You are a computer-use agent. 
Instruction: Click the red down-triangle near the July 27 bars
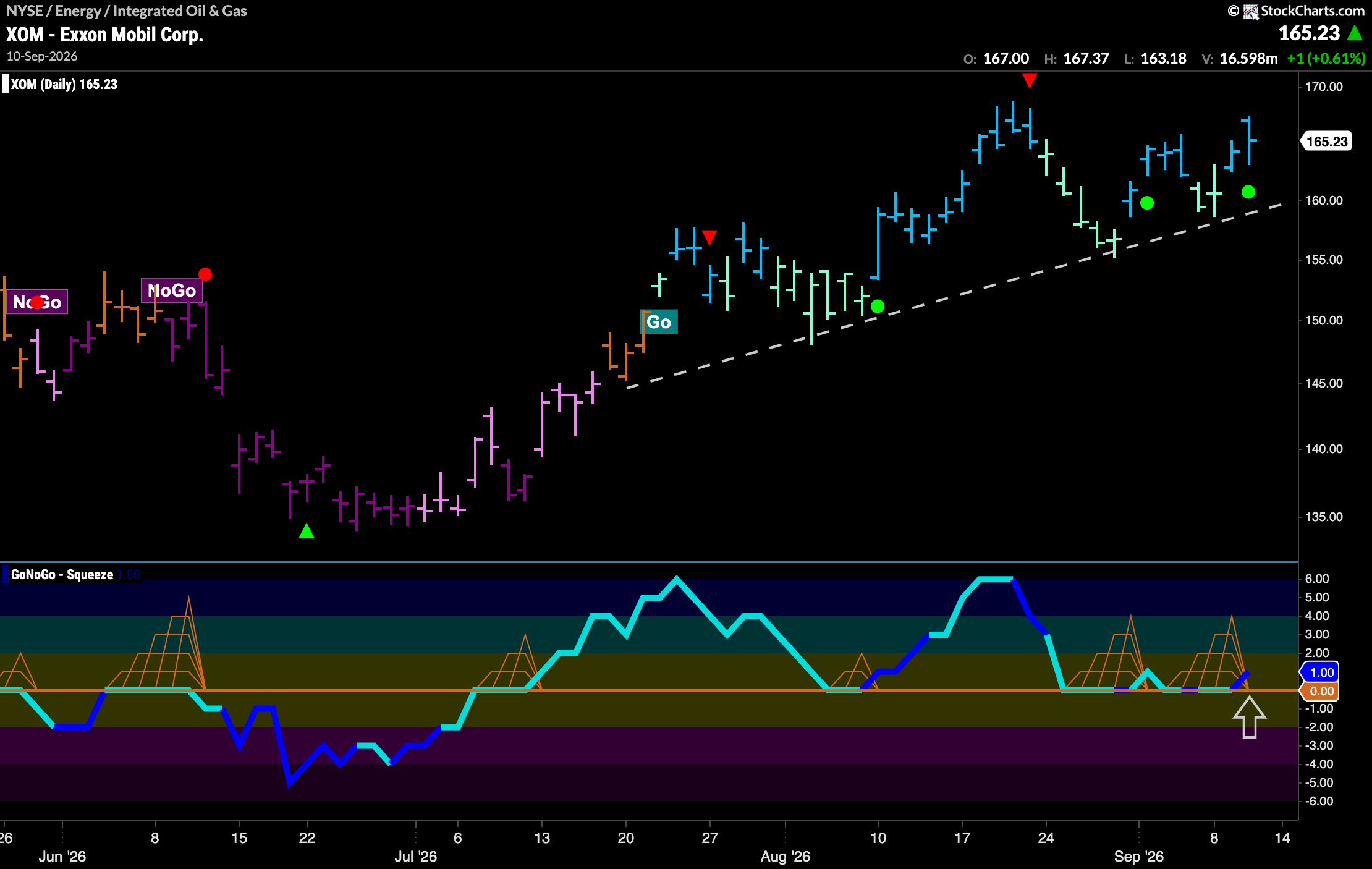[x=709, y=237]
